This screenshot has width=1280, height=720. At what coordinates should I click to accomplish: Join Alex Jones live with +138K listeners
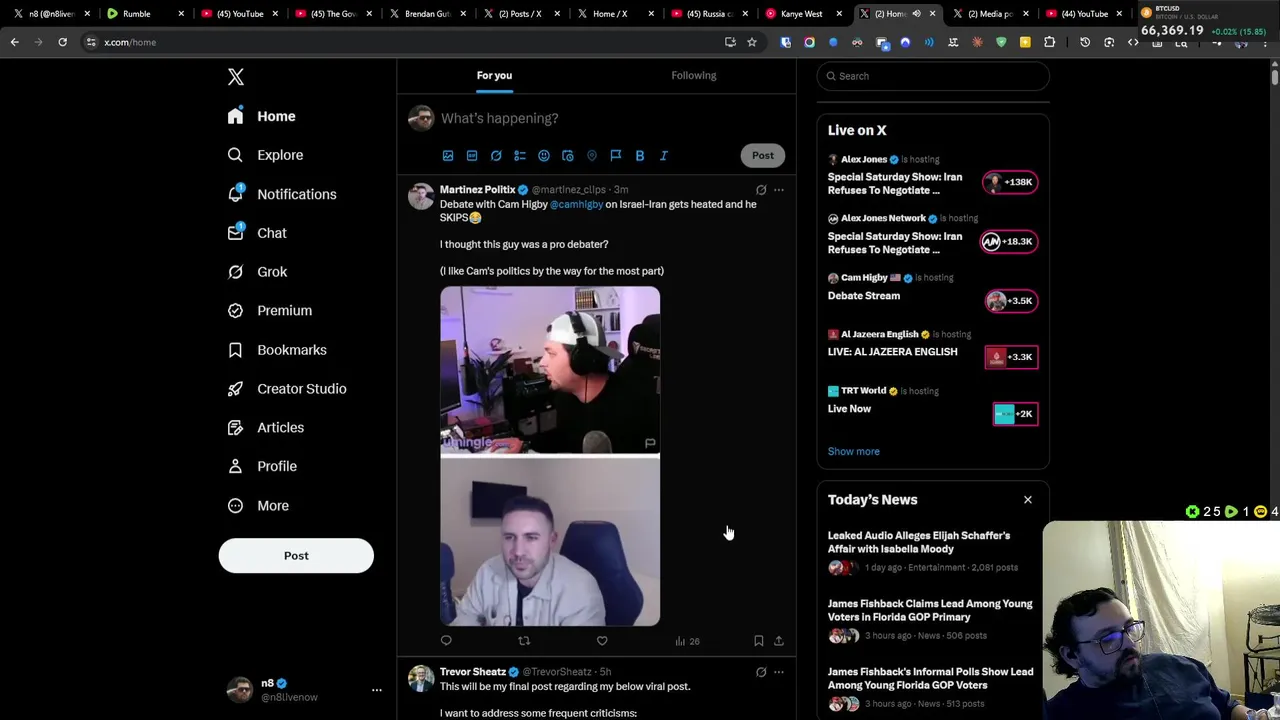pos(1010,182)
